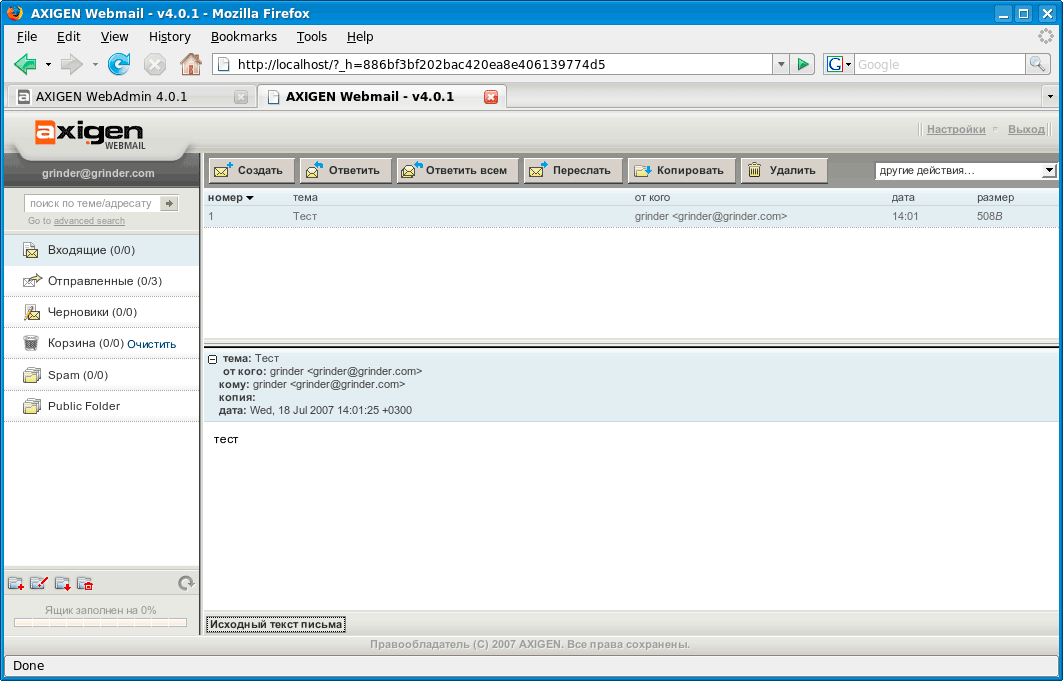1063x681 pixels.
Task: Click the Firefox forward arrow
Action: tap(71, 64)
